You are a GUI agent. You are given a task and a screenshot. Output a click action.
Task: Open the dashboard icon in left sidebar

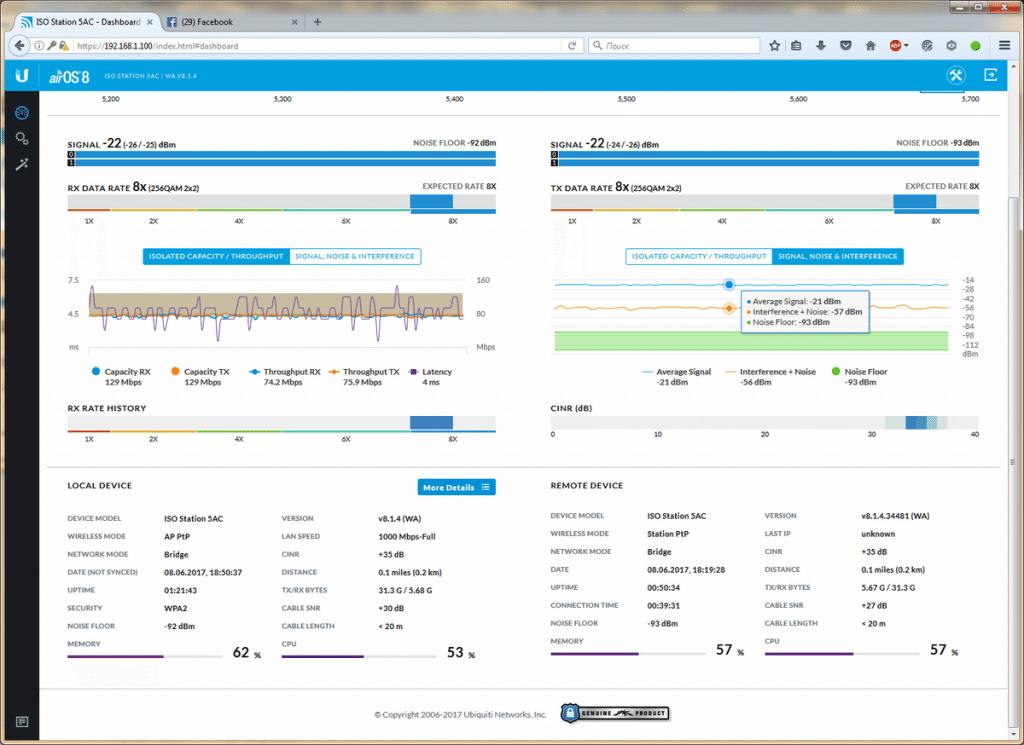[x=21, y=112]
